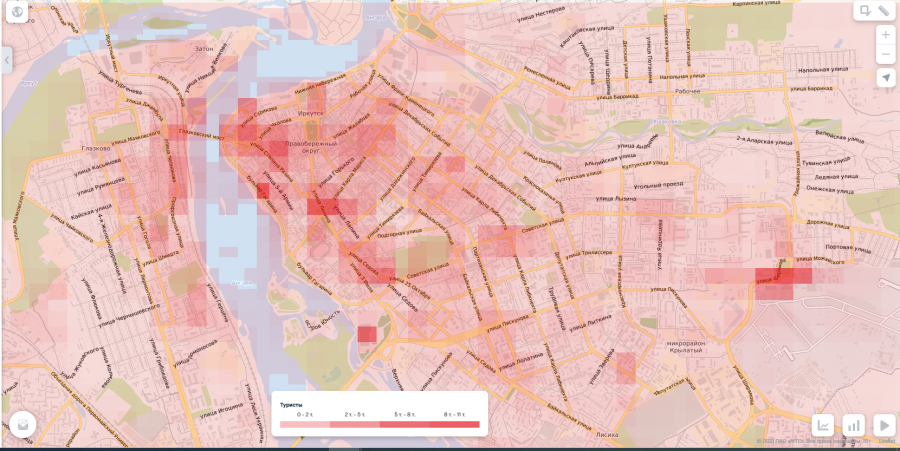
Task: Click the Leaflet attribution link
Action: (887, 441)
